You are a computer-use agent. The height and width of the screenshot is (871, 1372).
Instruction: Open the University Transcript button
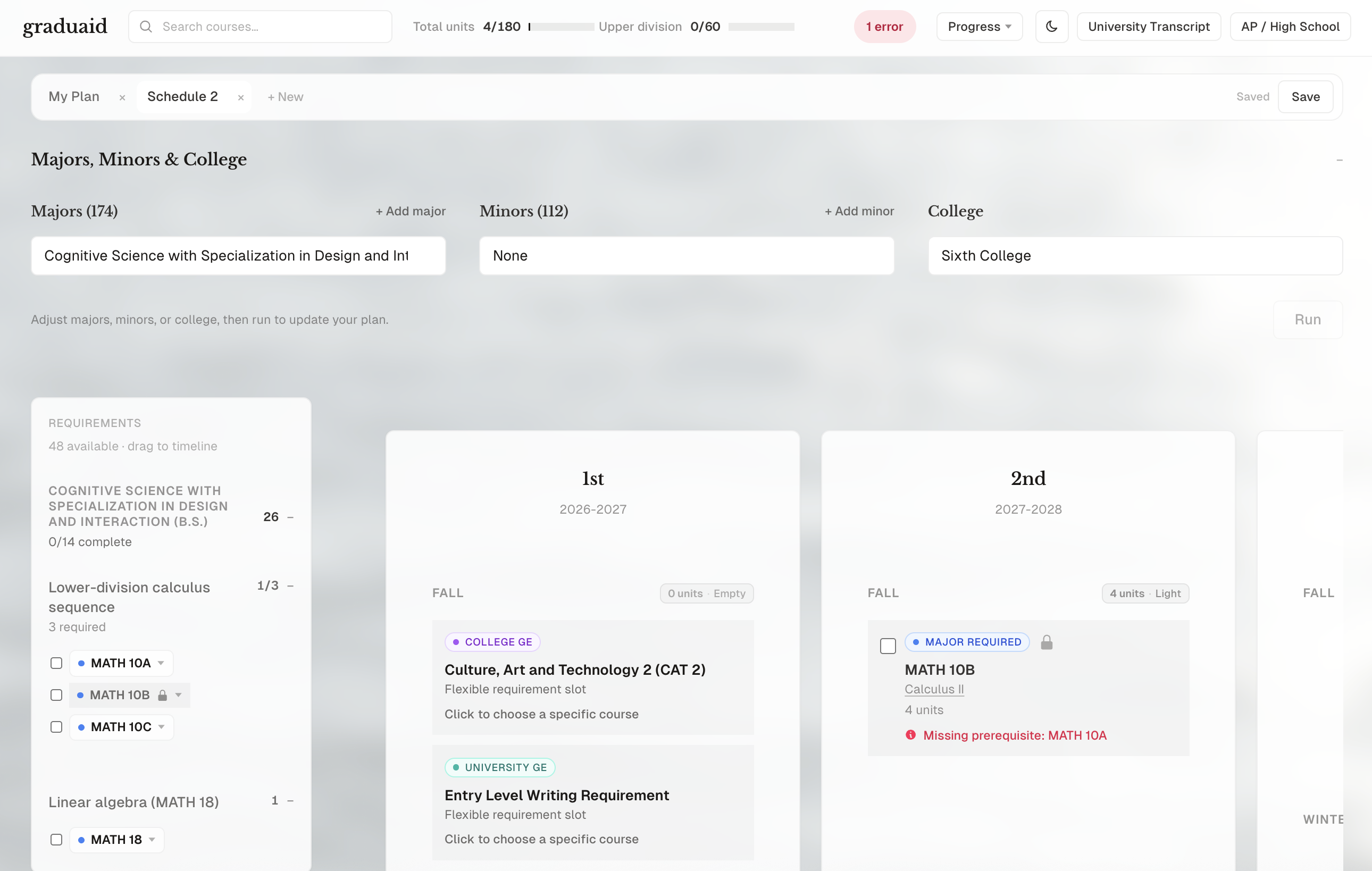click(x=1149, y=27)
